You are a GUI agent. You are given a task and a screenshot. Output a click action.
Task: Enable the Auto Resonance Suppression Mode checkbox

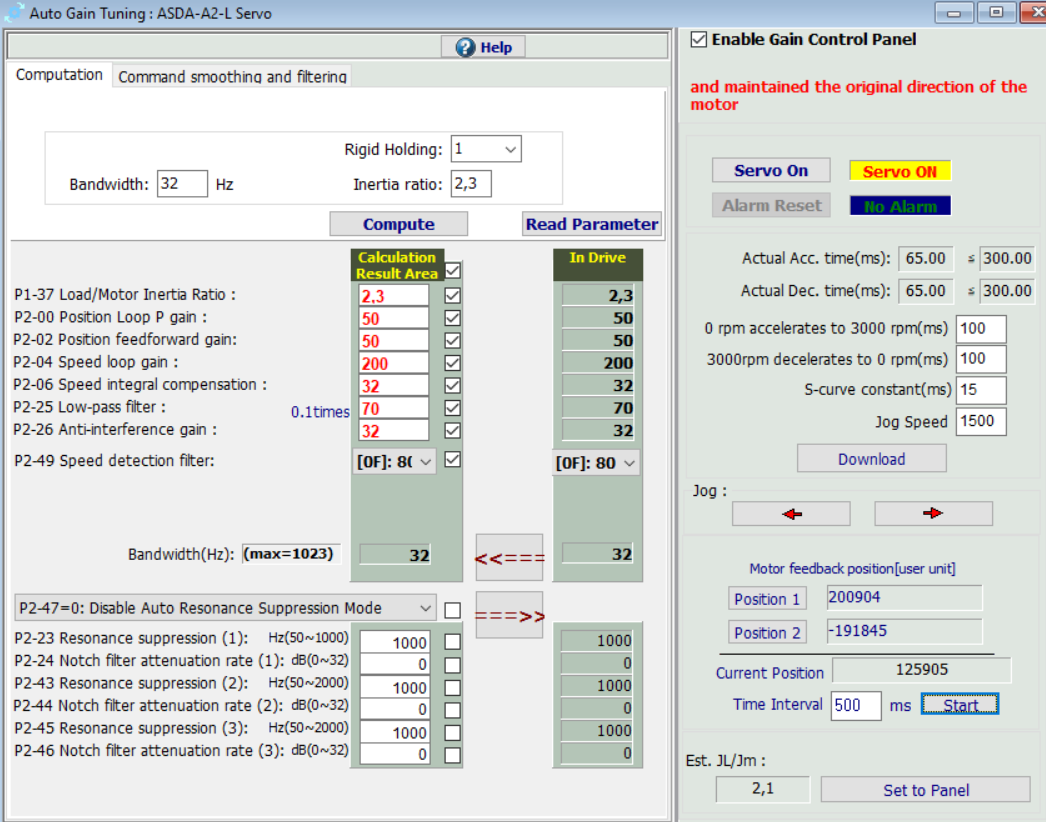452,609
